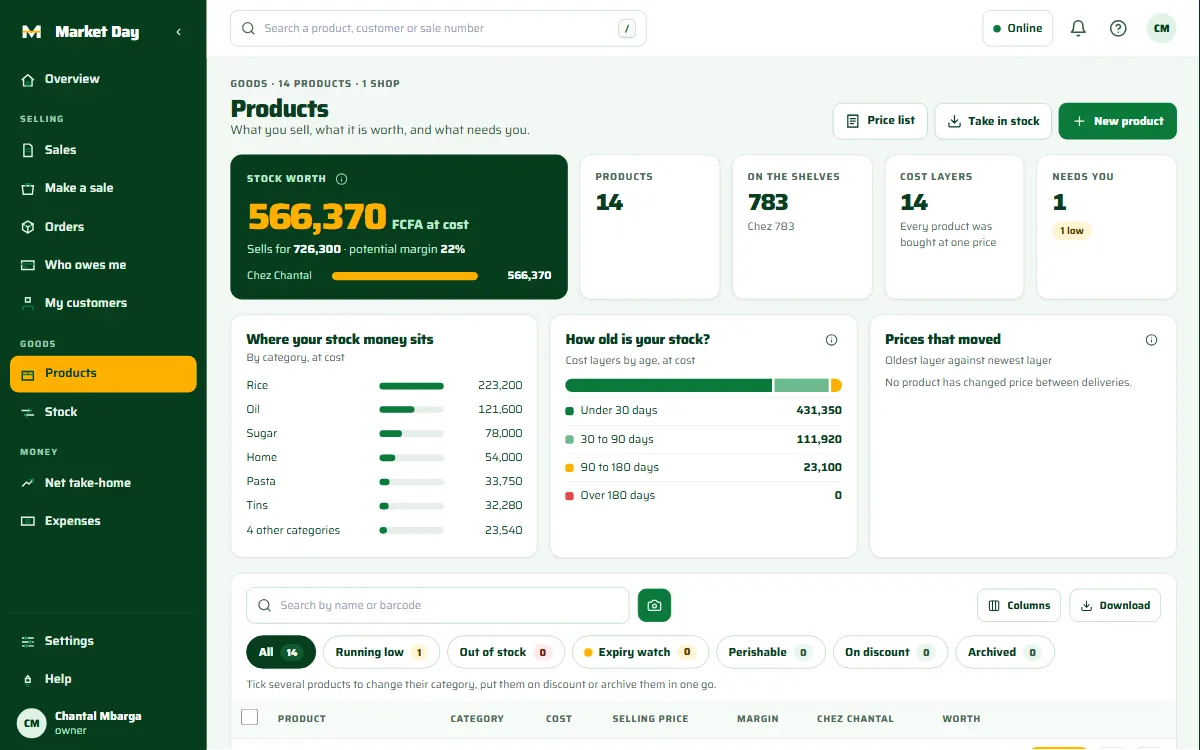Viewport: 1200px width, 750px height.
Task: Sort by the Product column header
Action: [x=302, y=718]
